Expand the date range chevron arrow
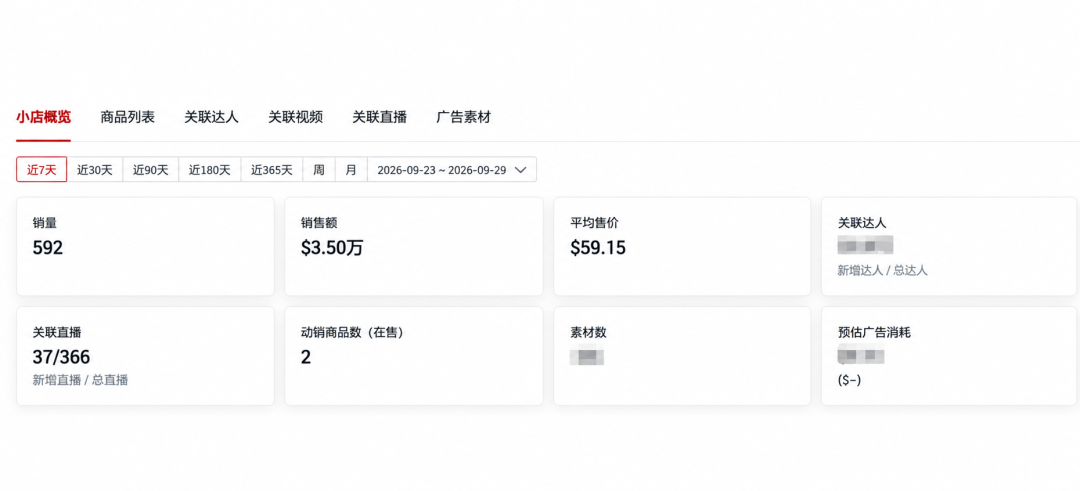The width and height of the screenshot is (1080, 491). [521, 169]
